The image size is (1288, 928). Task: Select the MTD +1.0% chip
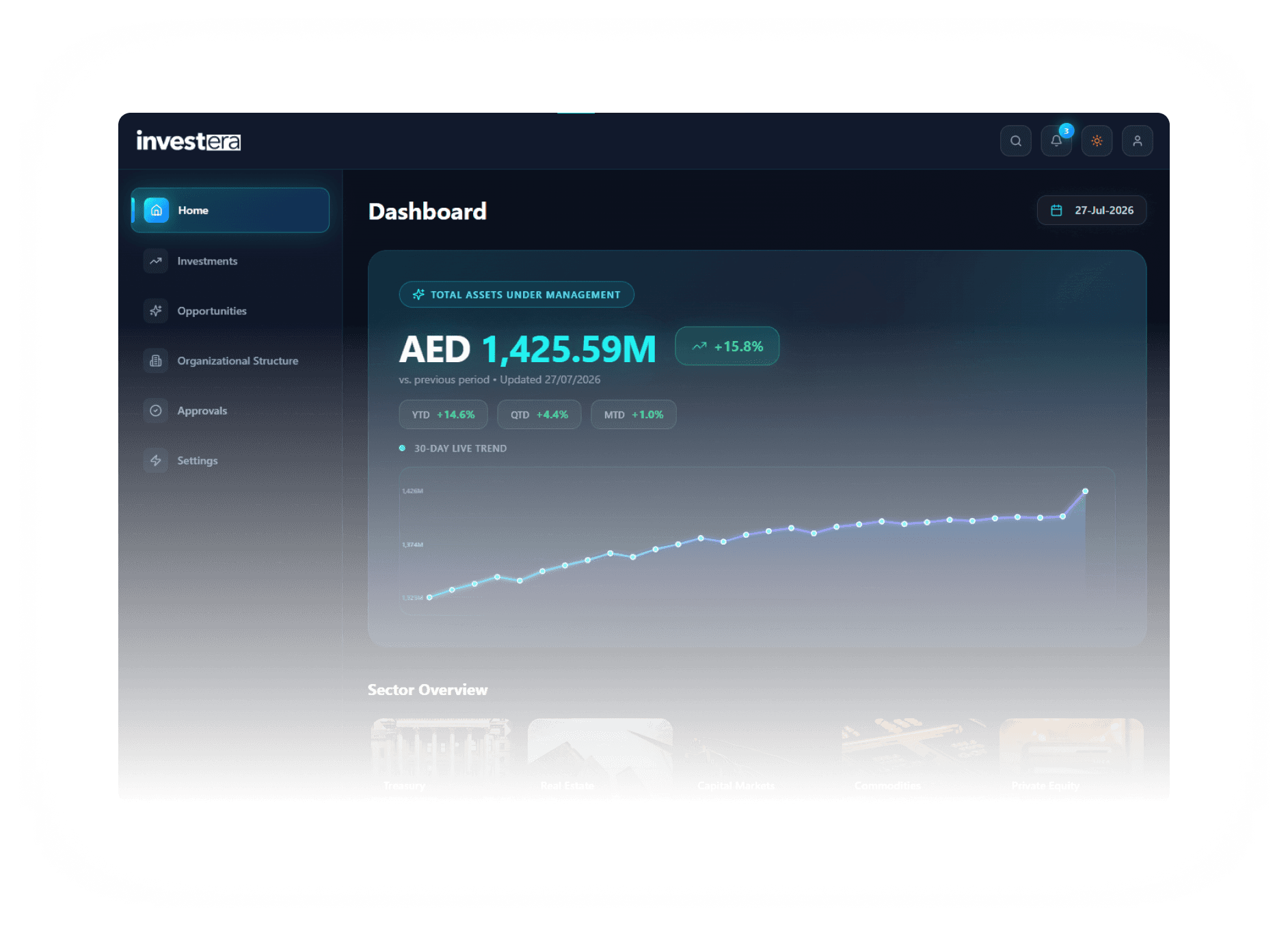633,415
